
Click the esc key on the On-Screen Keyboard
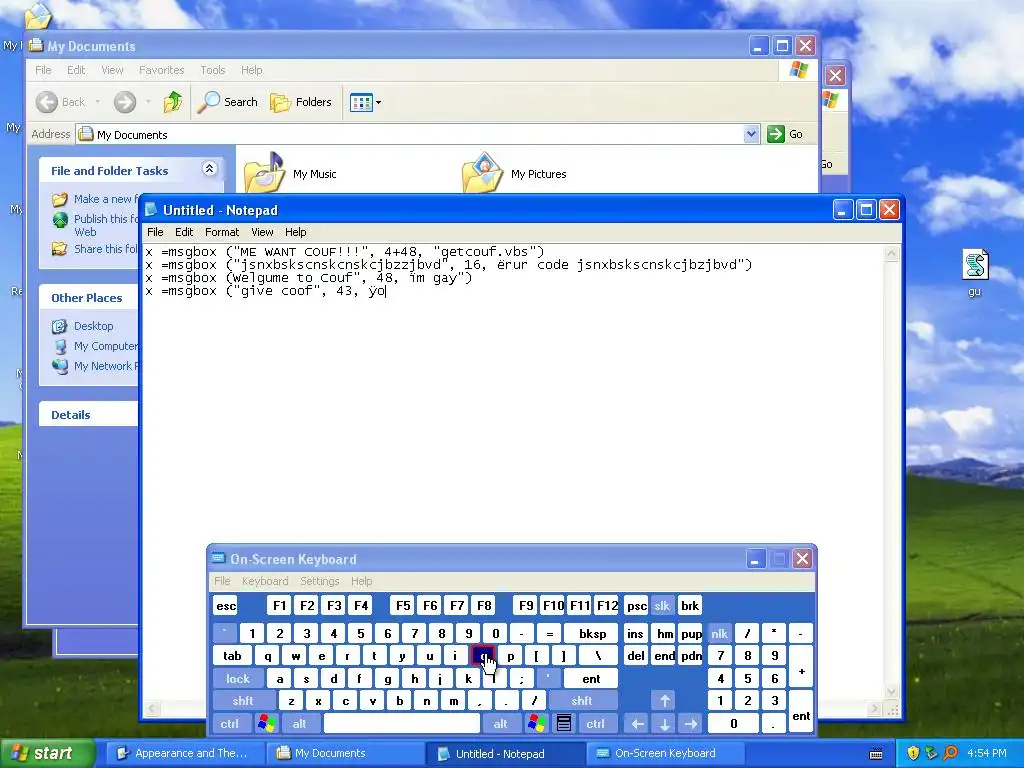[226, 606]
